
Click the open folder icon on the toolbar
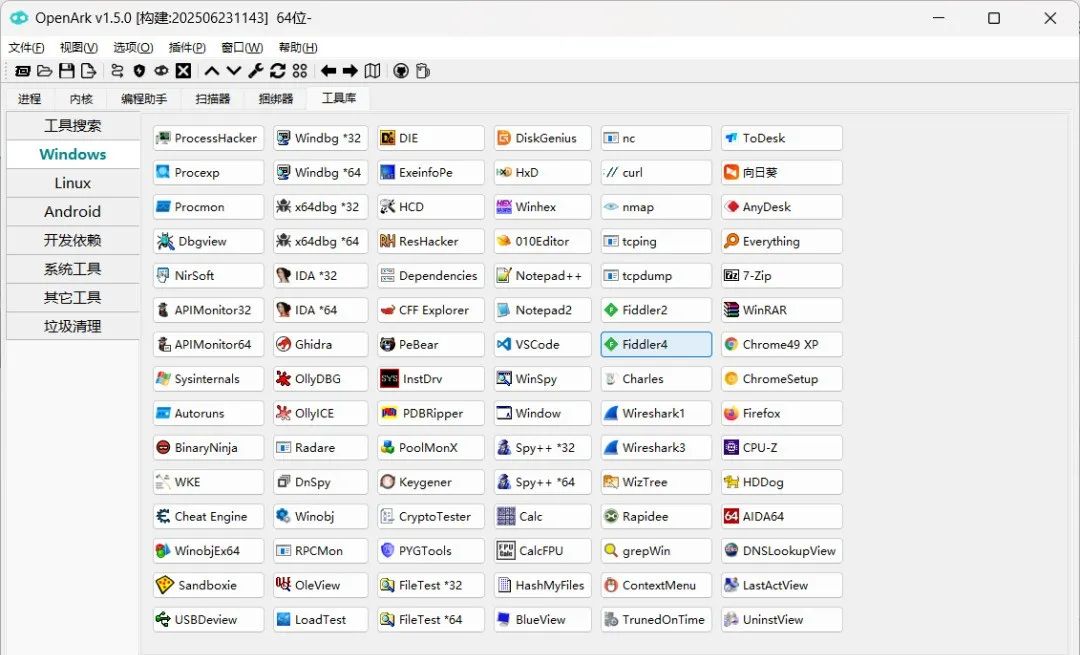tap(44, 71)
